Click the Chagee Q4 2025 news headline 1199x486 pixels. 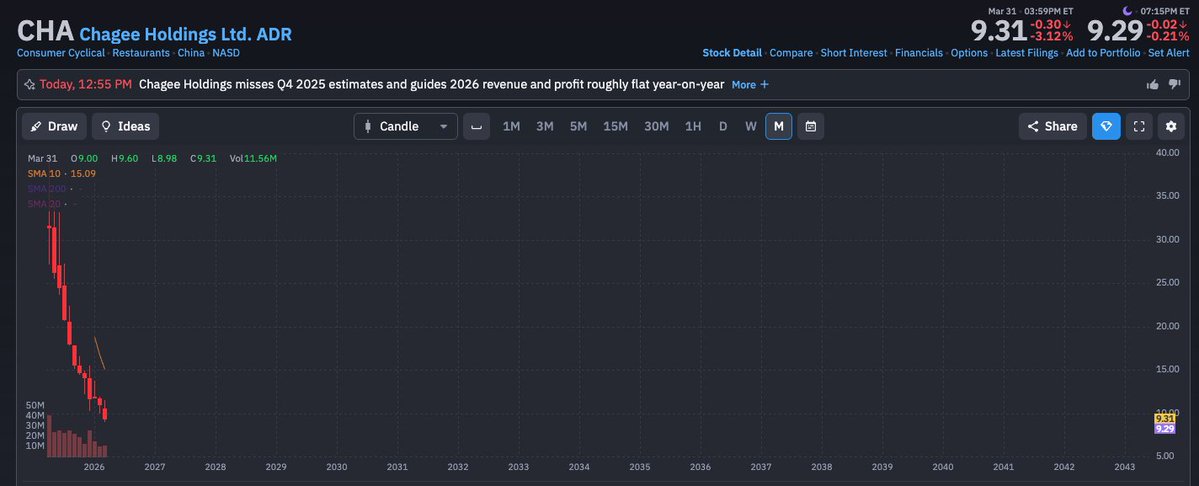pos(431,85)
